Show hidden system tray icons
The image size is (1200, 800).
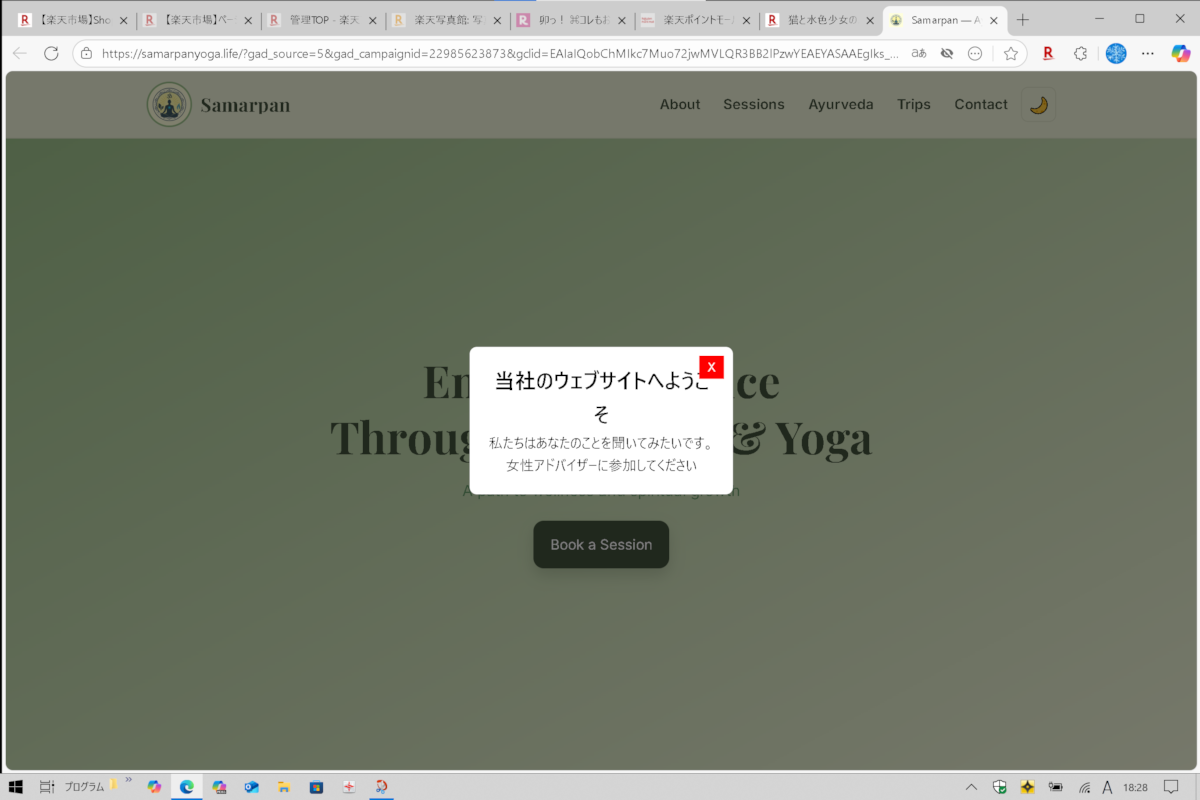tap(971, 787)
